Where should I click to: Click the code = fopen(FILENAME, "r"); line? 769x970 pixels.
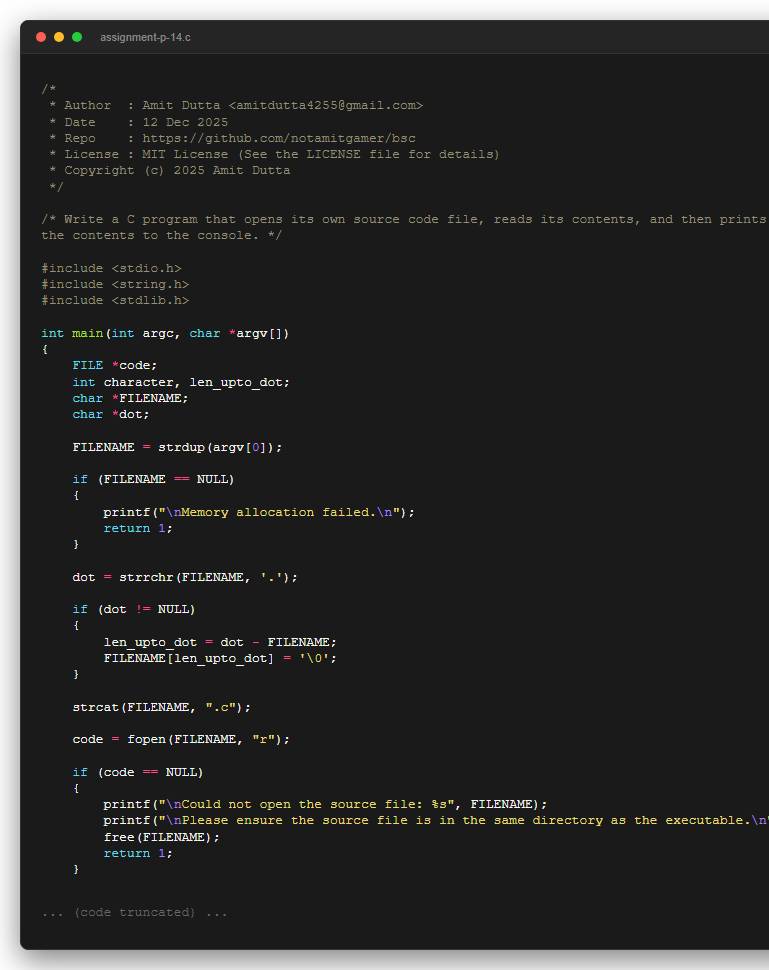click(x=181, y=739)
